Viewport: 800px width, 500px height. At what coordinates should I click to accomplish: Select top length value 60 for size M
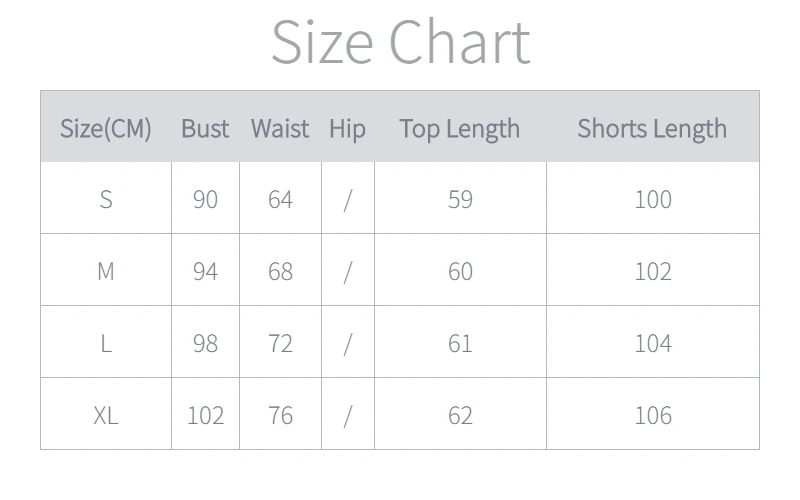[x=460, y=271]
